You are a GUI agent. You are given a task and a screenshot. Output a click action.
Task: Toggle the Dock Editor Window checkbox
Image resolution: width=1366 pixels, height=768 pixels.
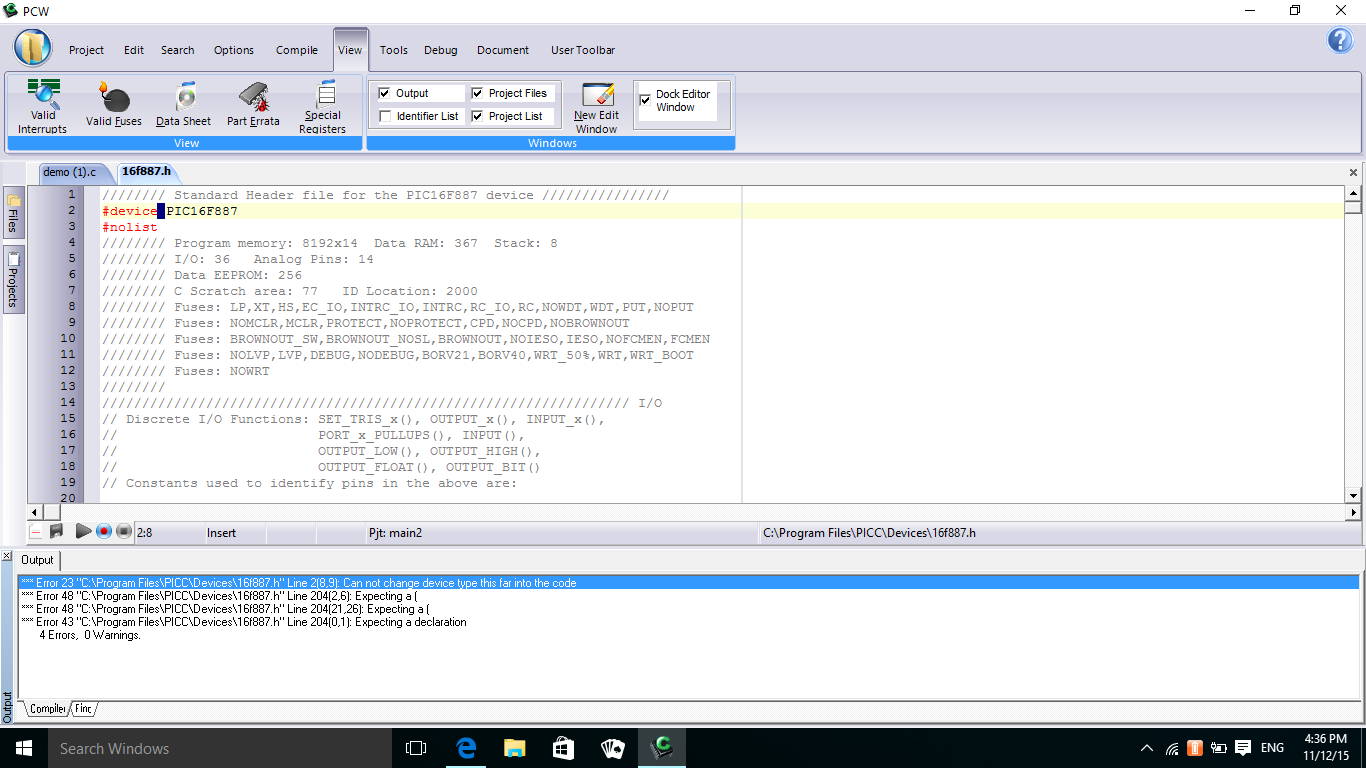(645, 100)
